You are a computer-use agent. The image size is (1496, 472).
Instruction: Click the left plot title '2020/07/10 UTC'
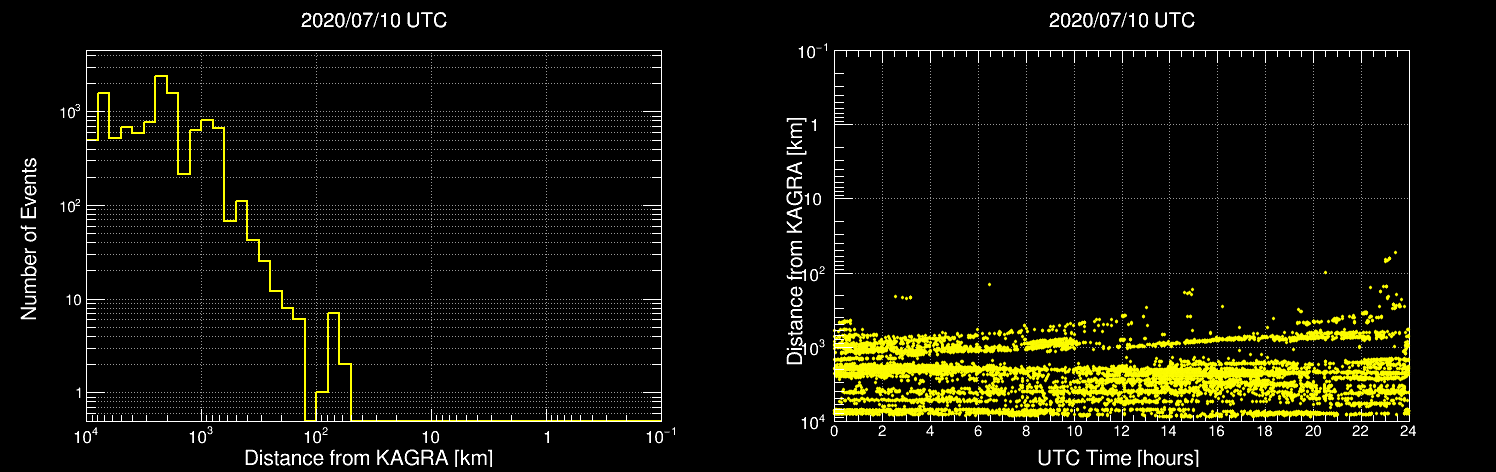click(x=373, y=20)
